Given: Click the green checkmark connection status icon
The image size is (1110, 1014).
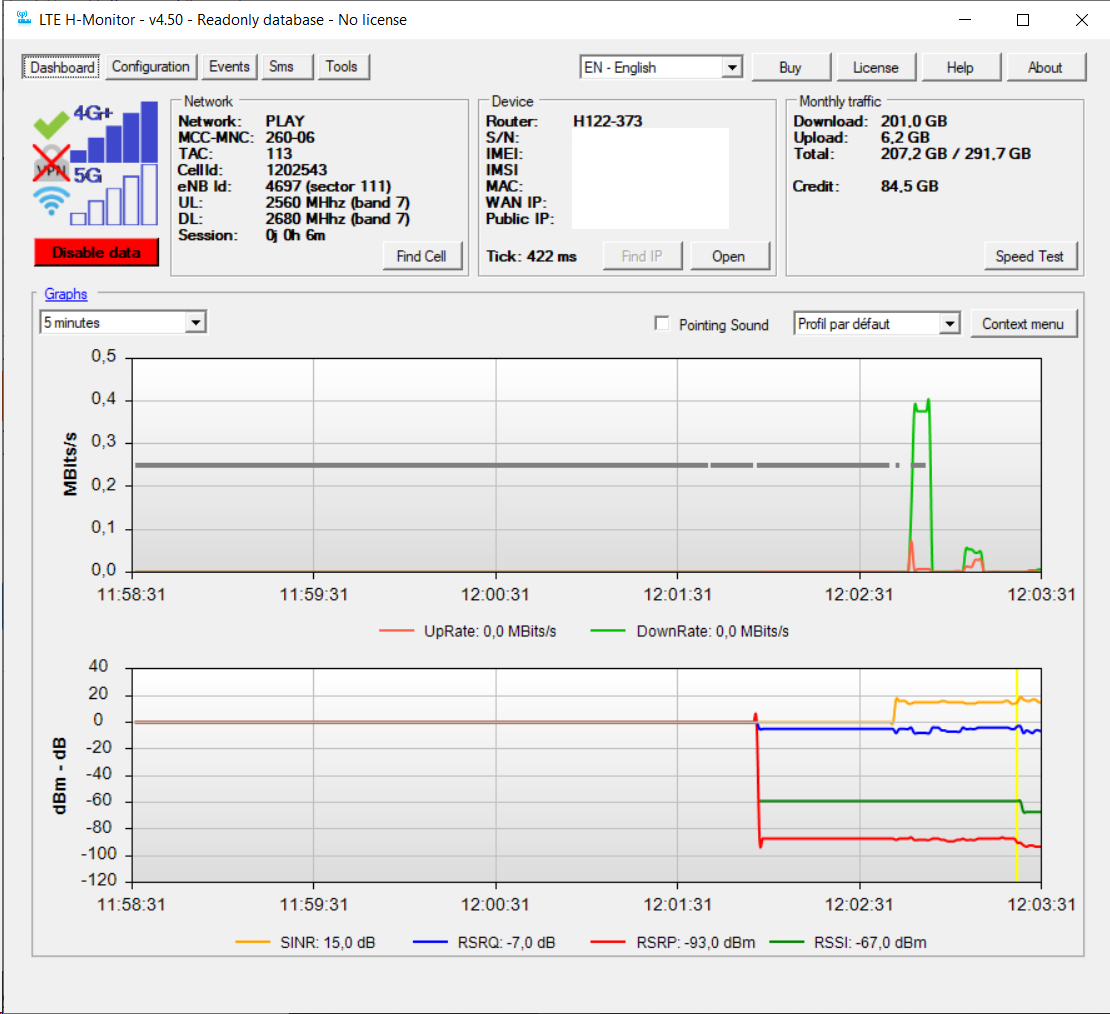Looking at the screenshot, I should (x=51, y=125).
